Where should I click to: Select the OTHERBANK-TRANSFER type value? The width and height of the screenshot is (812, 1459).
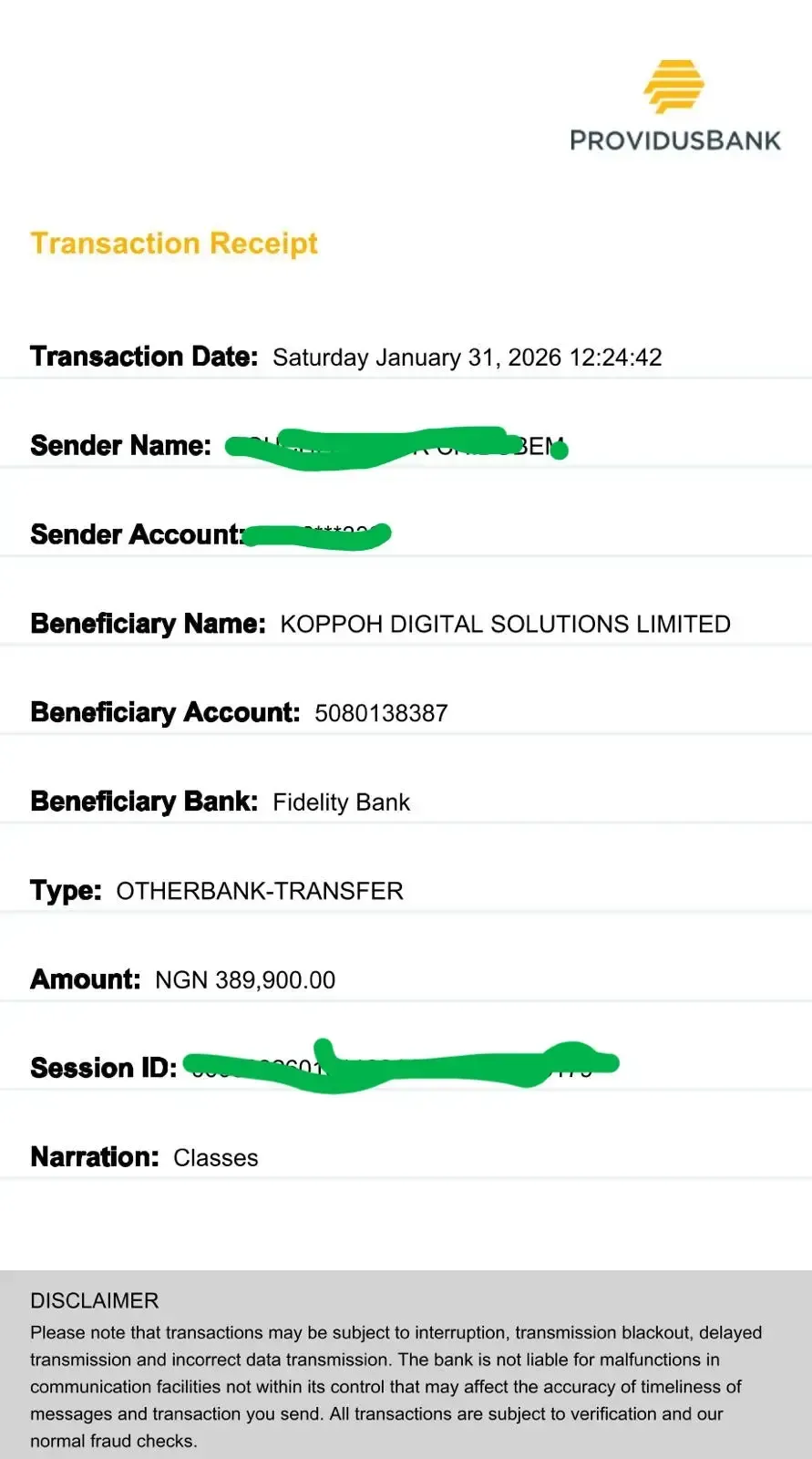[260, 891]
